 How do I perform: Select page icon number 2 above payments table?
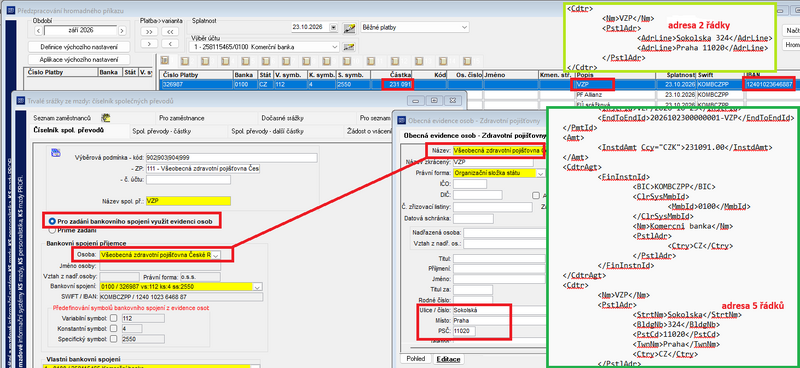pos(185,61)
